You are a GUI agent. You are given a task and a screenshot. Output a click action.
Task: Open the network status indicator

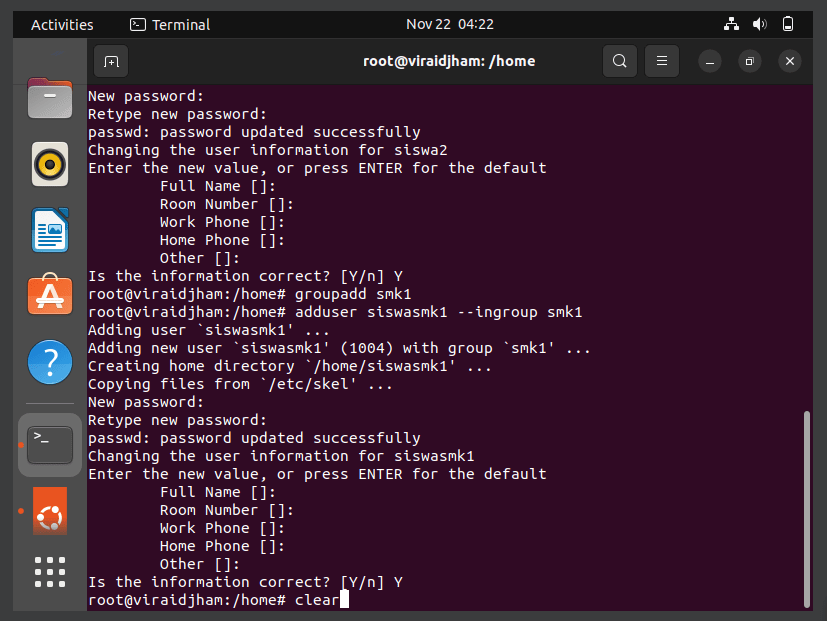click(731, 24)
